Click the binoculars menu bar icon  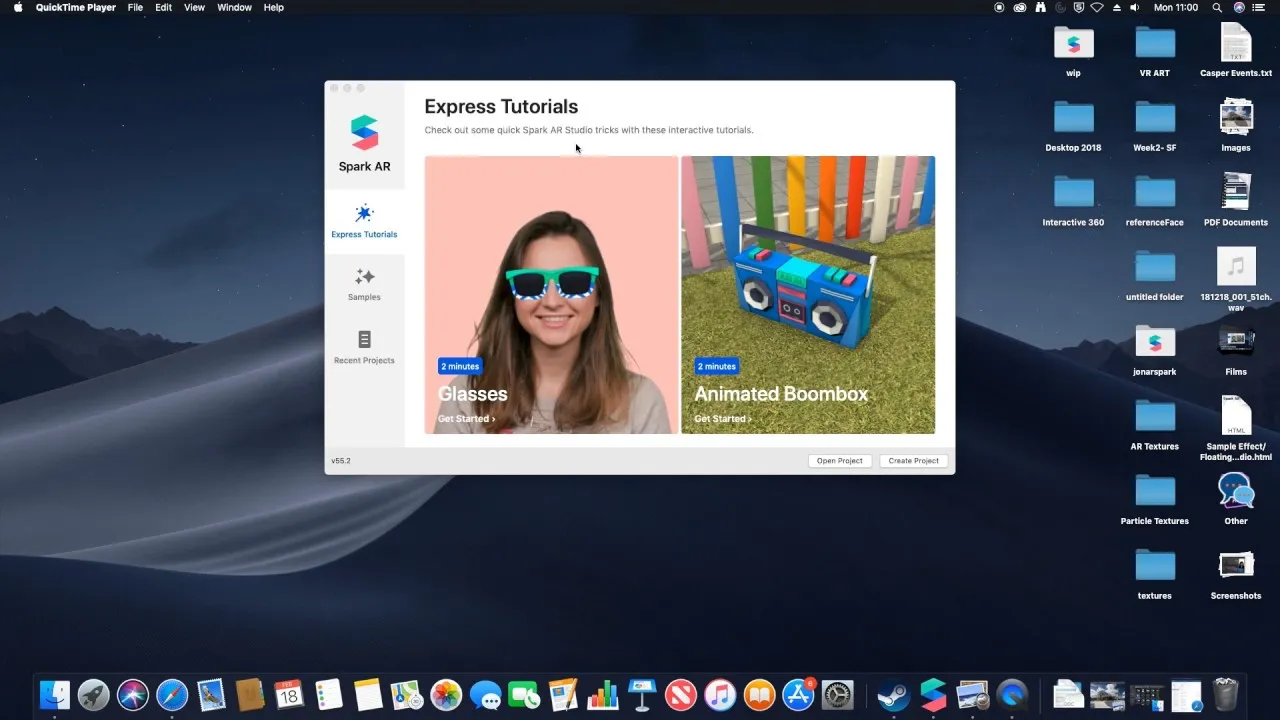pyautogui.click(x=1041, y=7)
